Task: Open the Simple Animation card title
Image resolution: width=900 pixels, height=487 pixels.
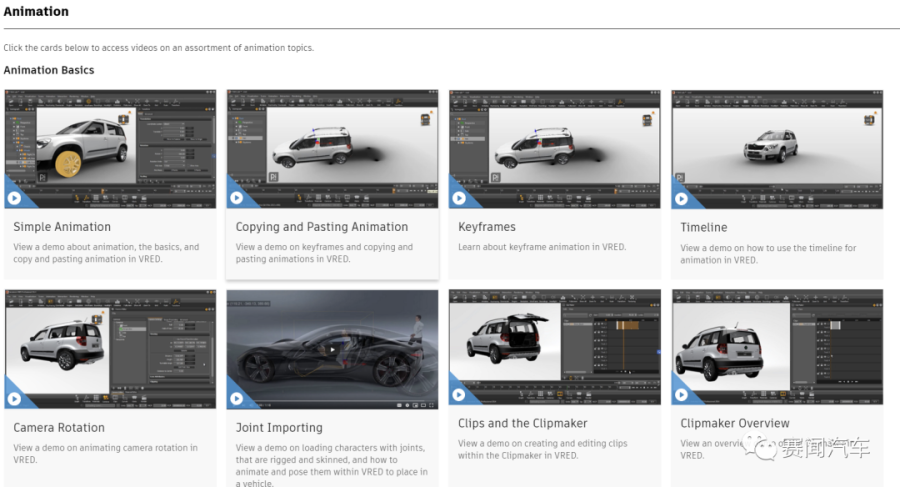Action: pos(62,227)
